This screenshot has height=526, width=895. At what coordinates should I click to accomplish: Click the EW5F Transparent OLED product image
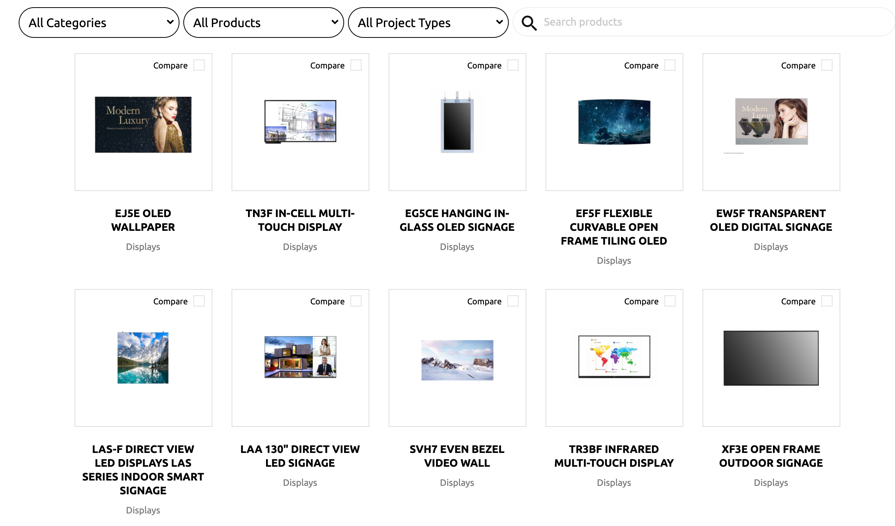[x=771, y=122]
